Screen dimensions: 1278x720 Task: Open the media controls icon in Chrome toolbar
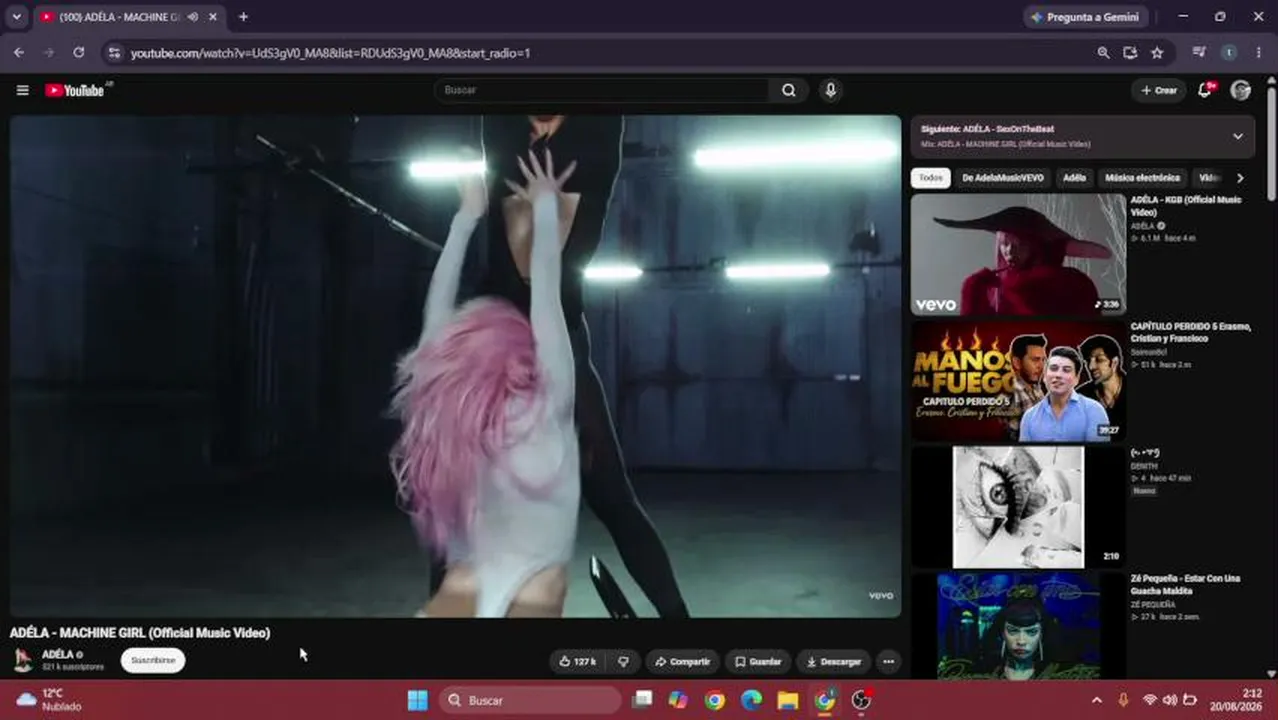1199,53
